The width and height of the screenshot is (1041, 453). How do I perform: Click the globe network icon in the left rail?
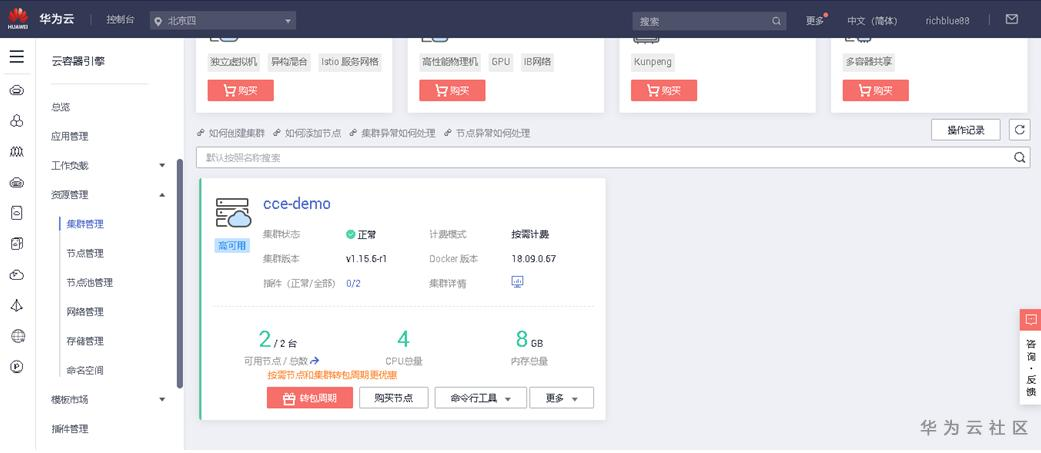[x=18, y=336]
